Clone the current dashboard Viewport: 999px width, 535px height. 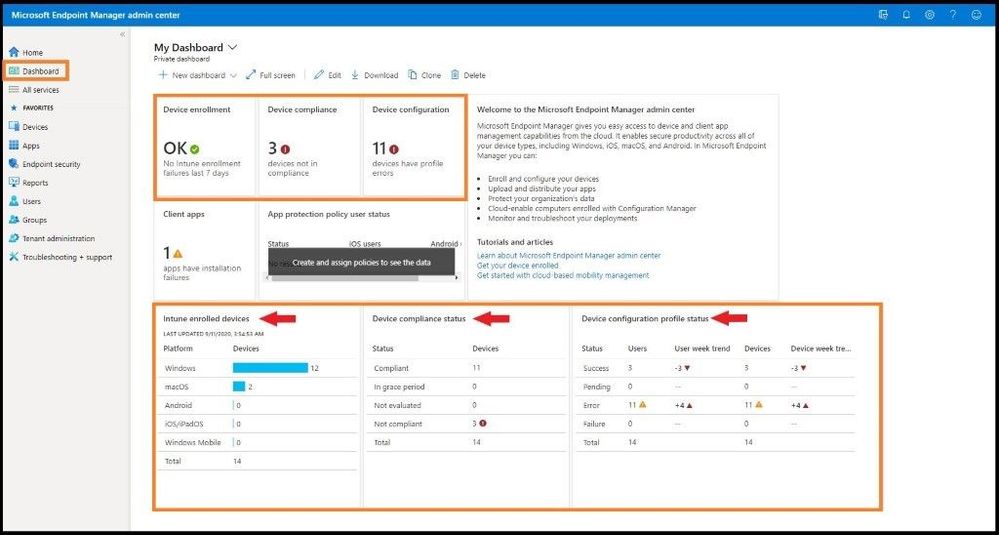pos(424,75)
